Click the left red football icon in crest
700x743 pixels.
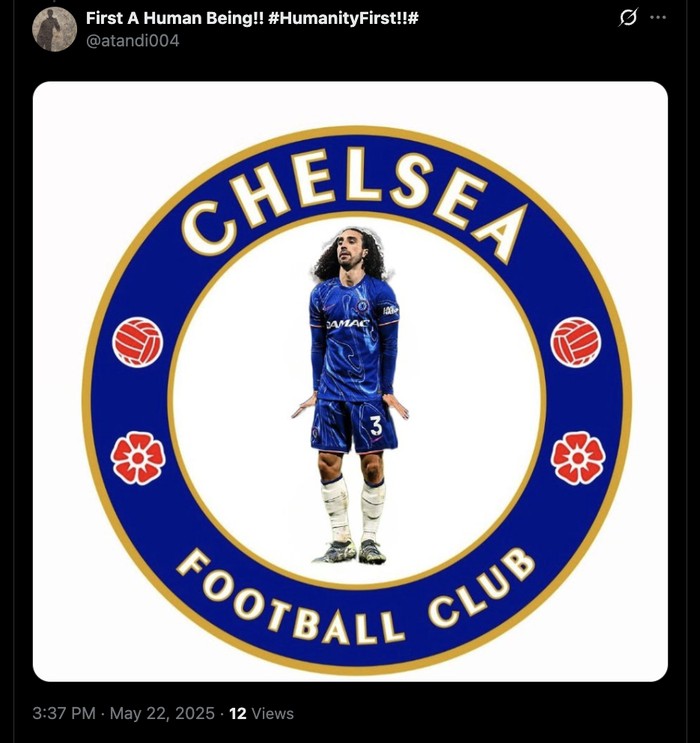point(137,342)
